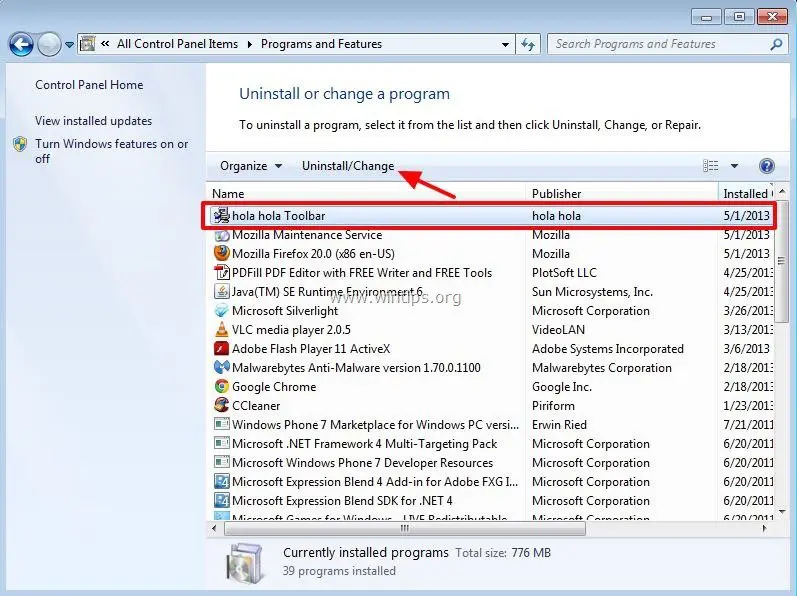Select VLC media player cone icon
This screenshot has width=797, height=596.
pos(222,330)
